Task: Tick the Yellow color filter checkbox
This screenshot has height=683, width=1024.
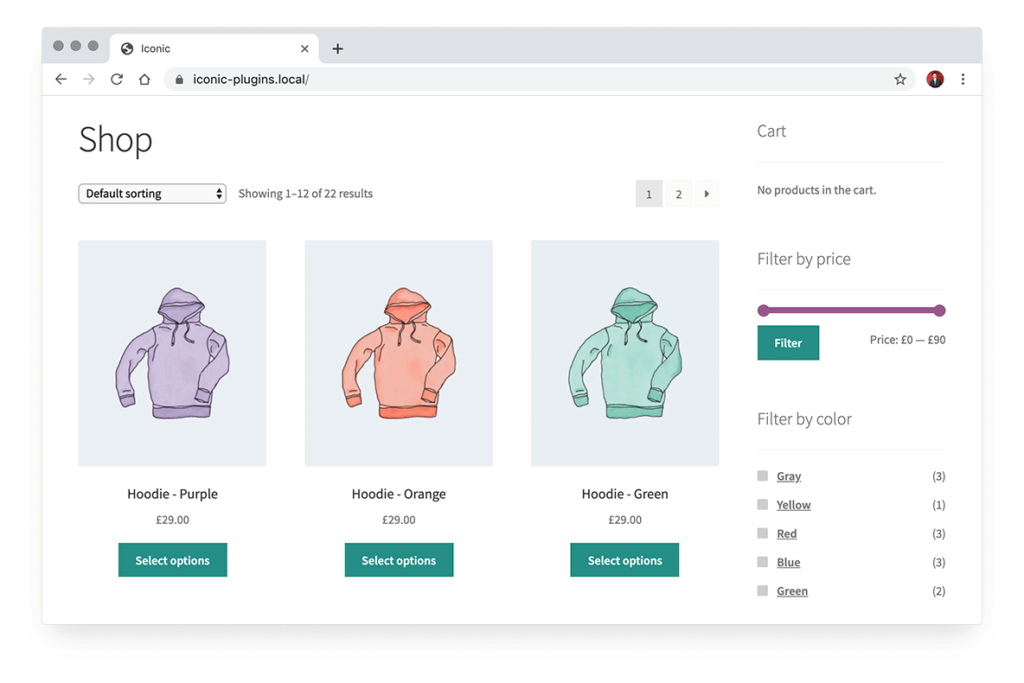Action: 763,505
